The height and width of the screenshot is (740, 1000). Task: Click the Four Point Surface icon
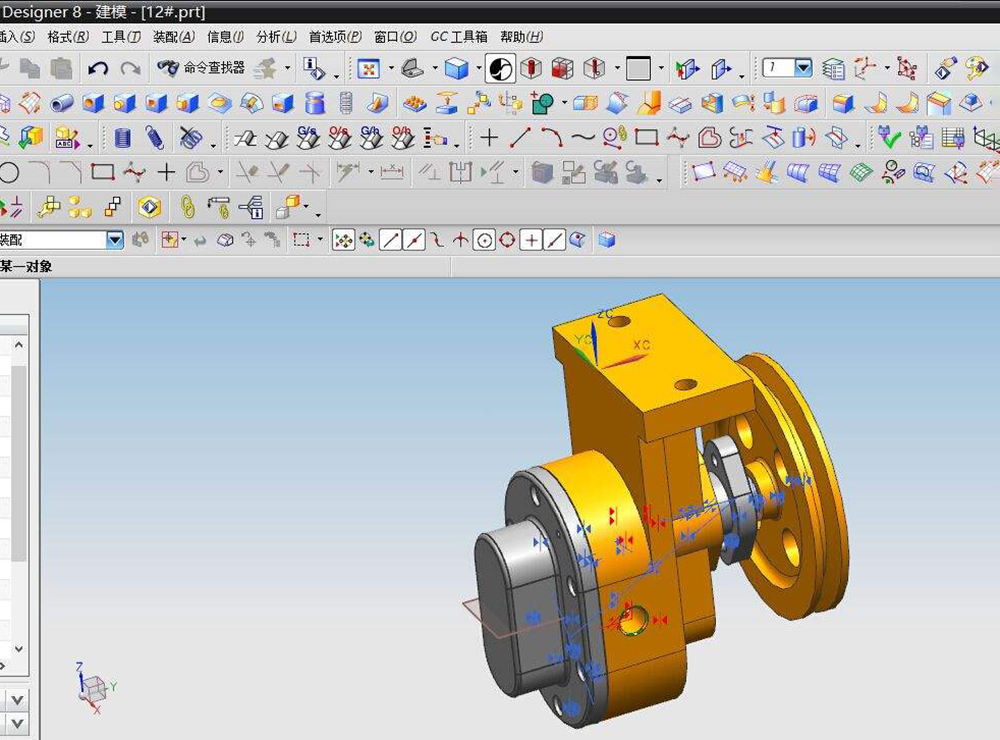[703, 172]
